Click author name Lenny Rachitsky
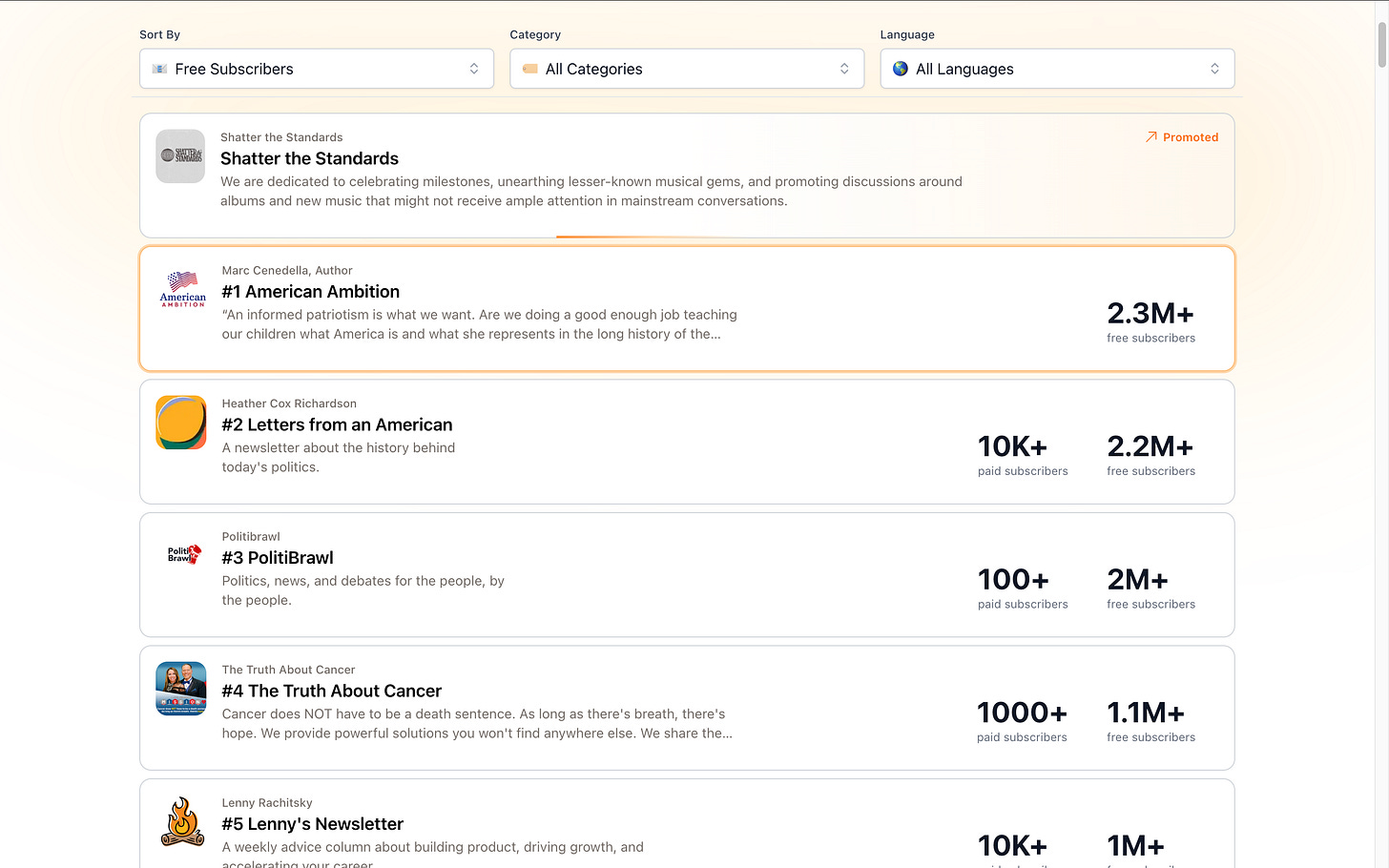This screenshot has width=1389, height=868. pyautogui.click(x=267, y=803)
